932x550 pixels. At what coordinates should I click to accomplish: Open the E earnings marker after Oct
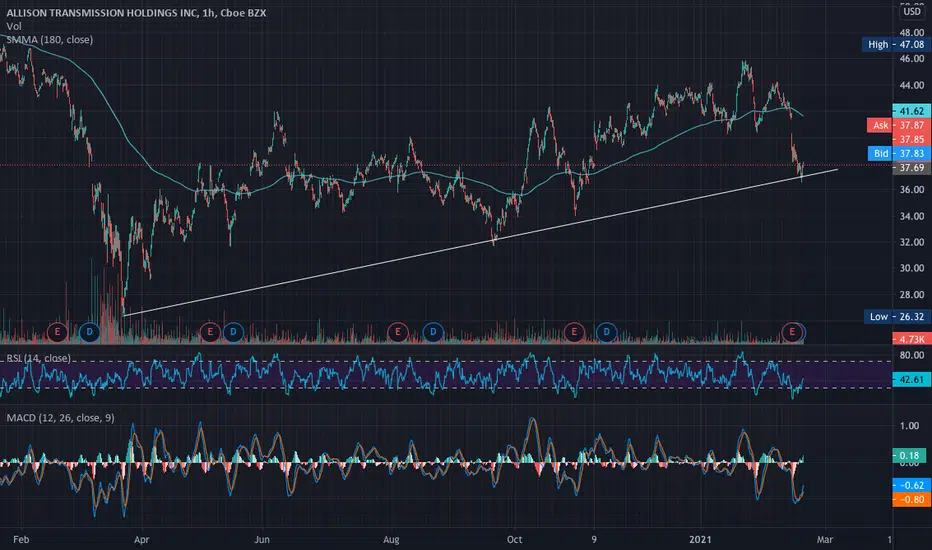click(574, 332)
